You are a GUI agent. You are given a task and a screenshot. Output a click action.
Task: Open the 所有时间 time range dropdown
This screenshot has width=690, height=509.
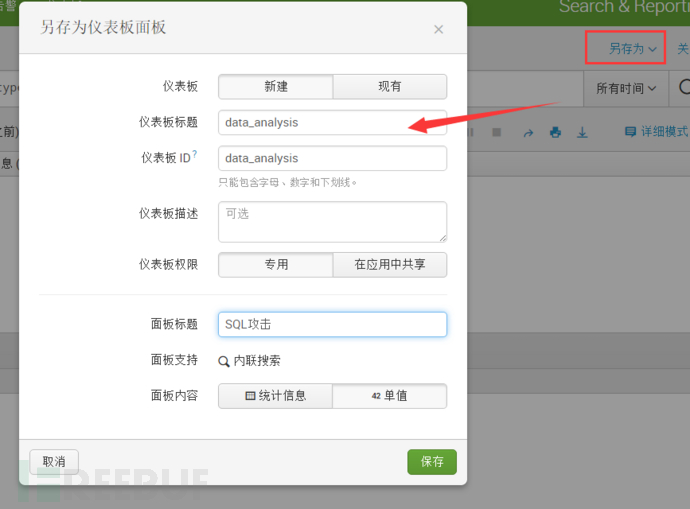pyautogui.click(x=626, y=88)
